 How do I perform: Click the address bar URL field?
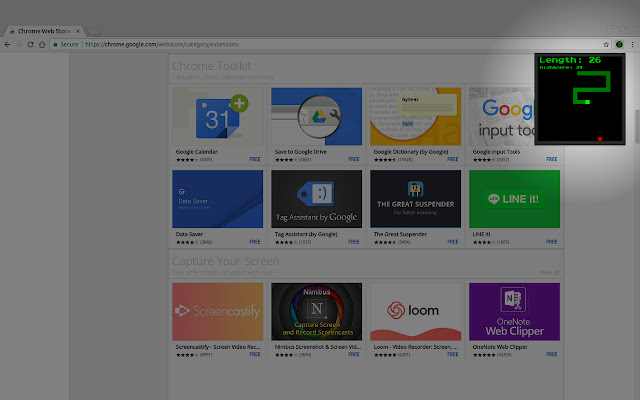pyautogui.click(x=300, y=44)
